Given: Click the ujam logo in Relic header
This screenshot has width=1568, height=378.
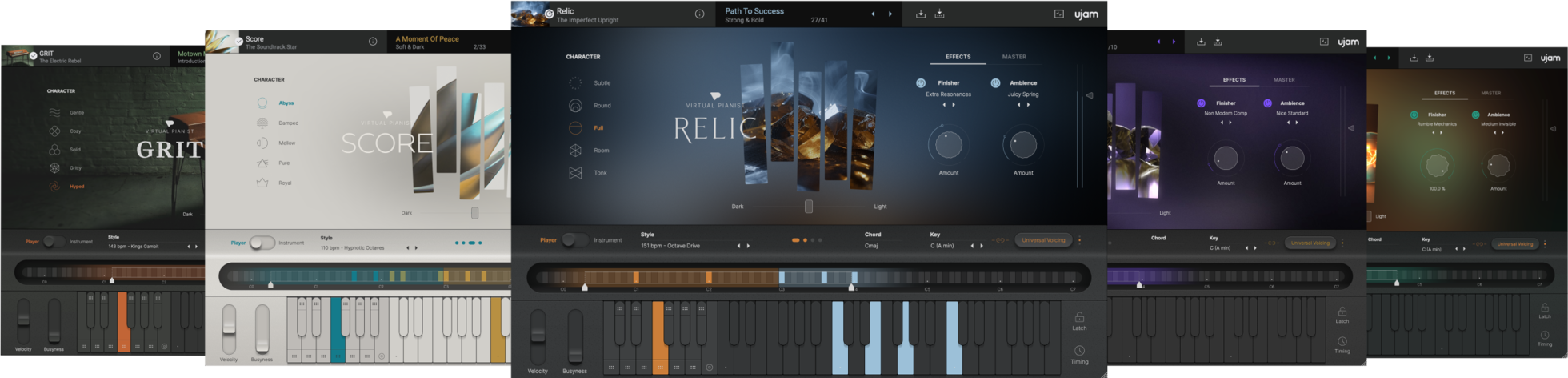Looking at the screenshot, I should (1086, 14).
